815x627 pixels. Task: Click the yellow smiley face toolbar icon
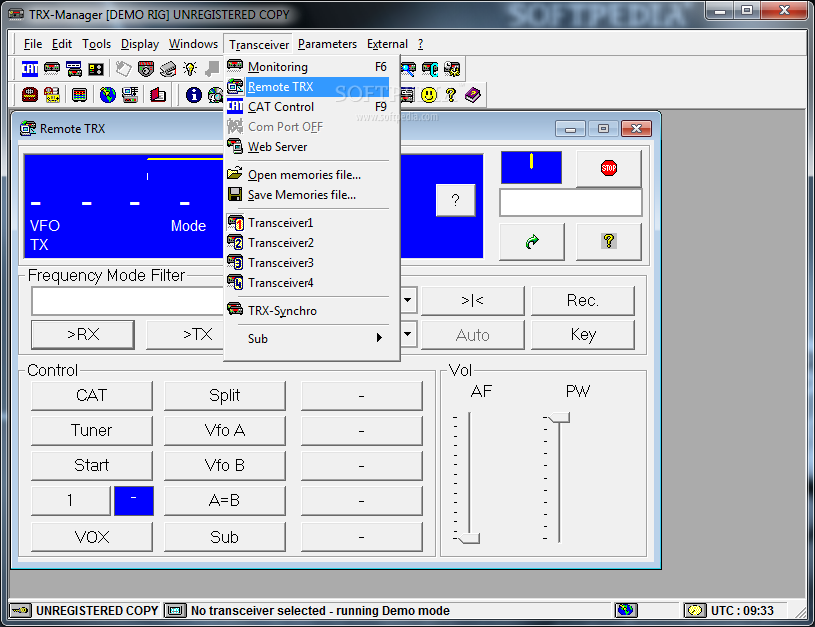[429, 95]
